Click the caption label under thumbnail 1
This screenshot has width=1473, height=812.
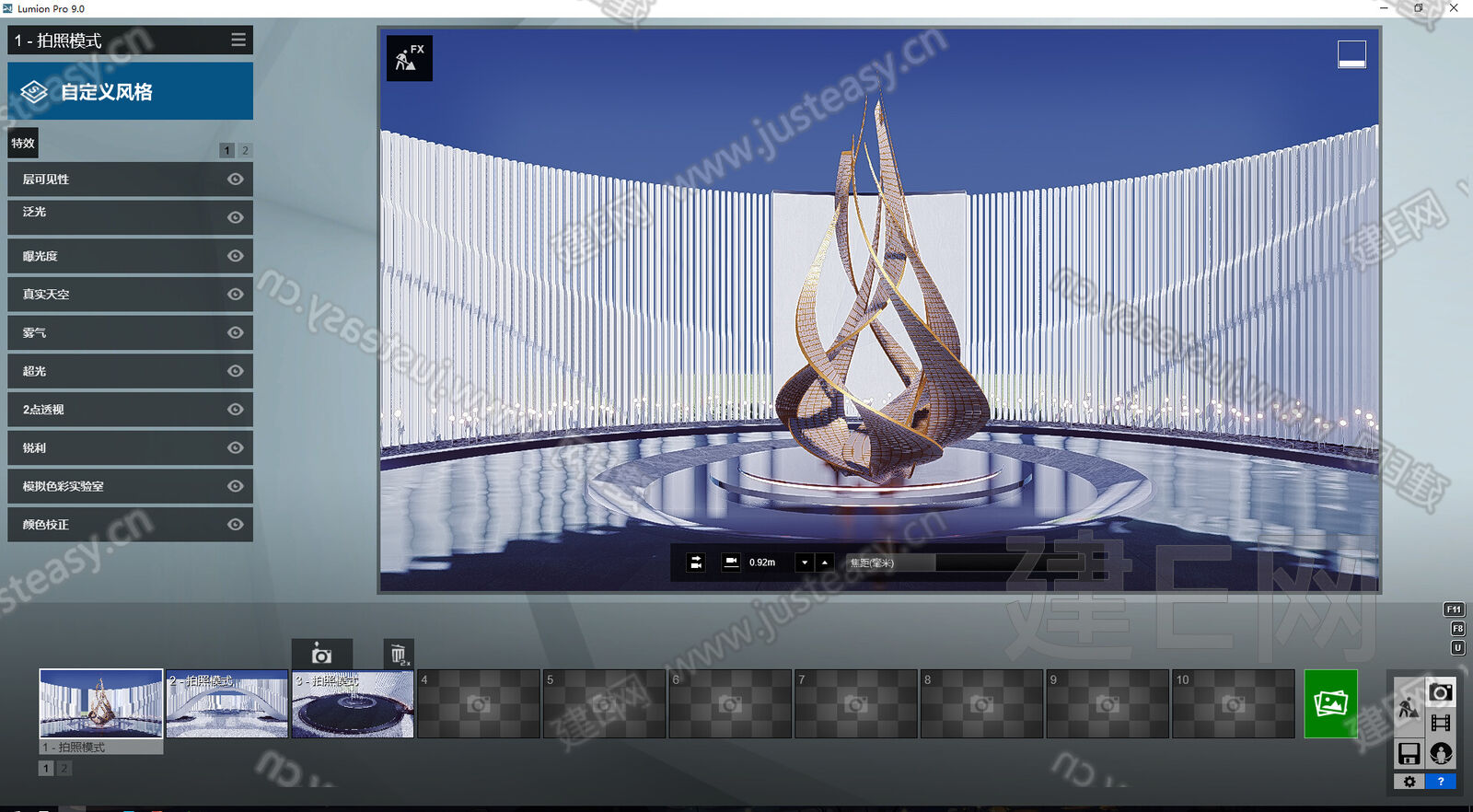click(x=101, y=747)
